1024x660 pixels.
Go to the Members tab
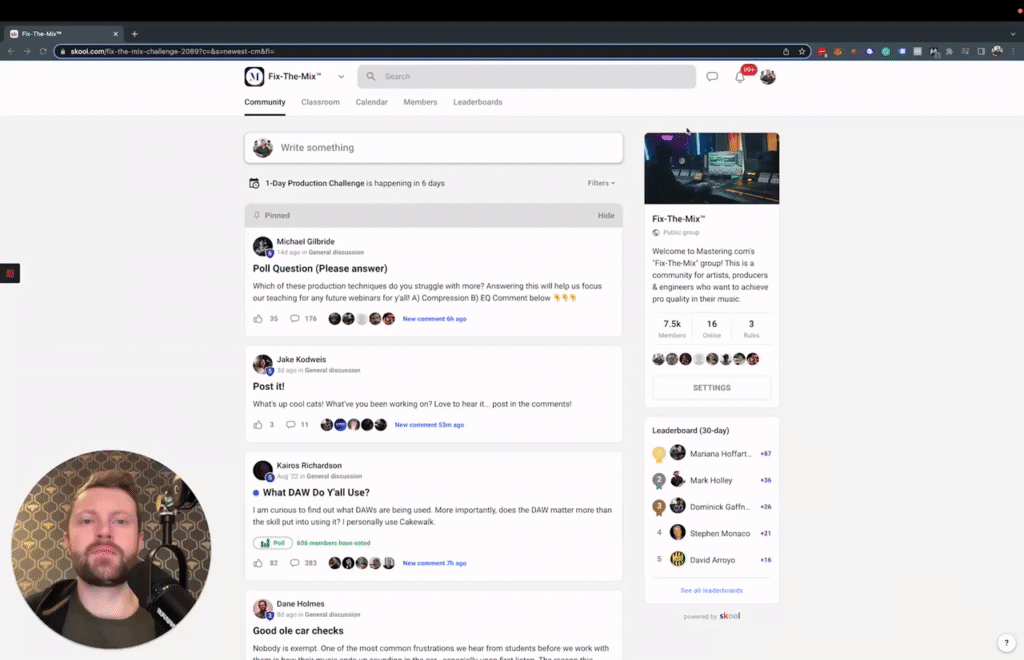tap(420, 102)
